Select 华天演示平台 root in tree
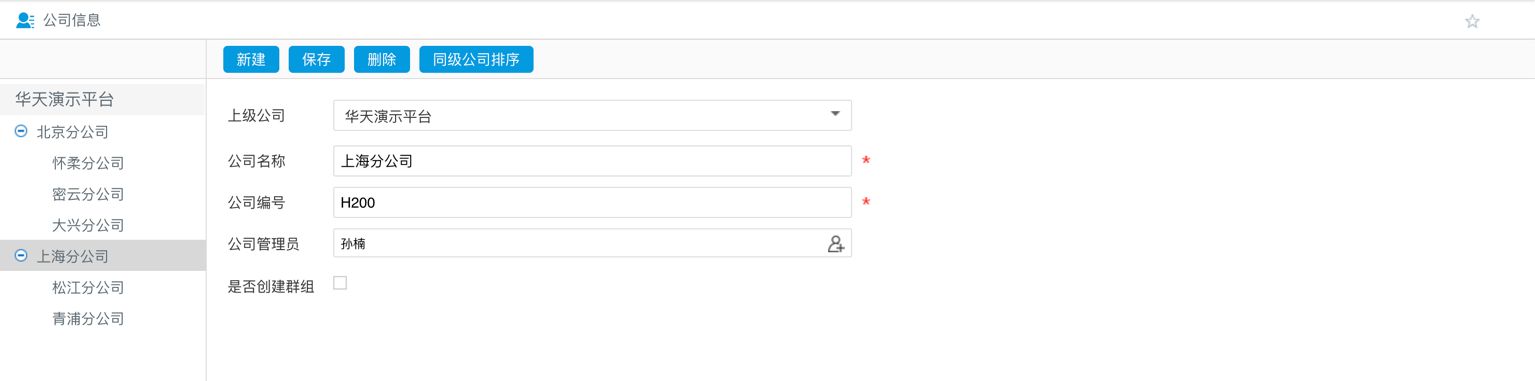Image resolution: width=1535 pixels, height=381 pixels. [65, 99]
